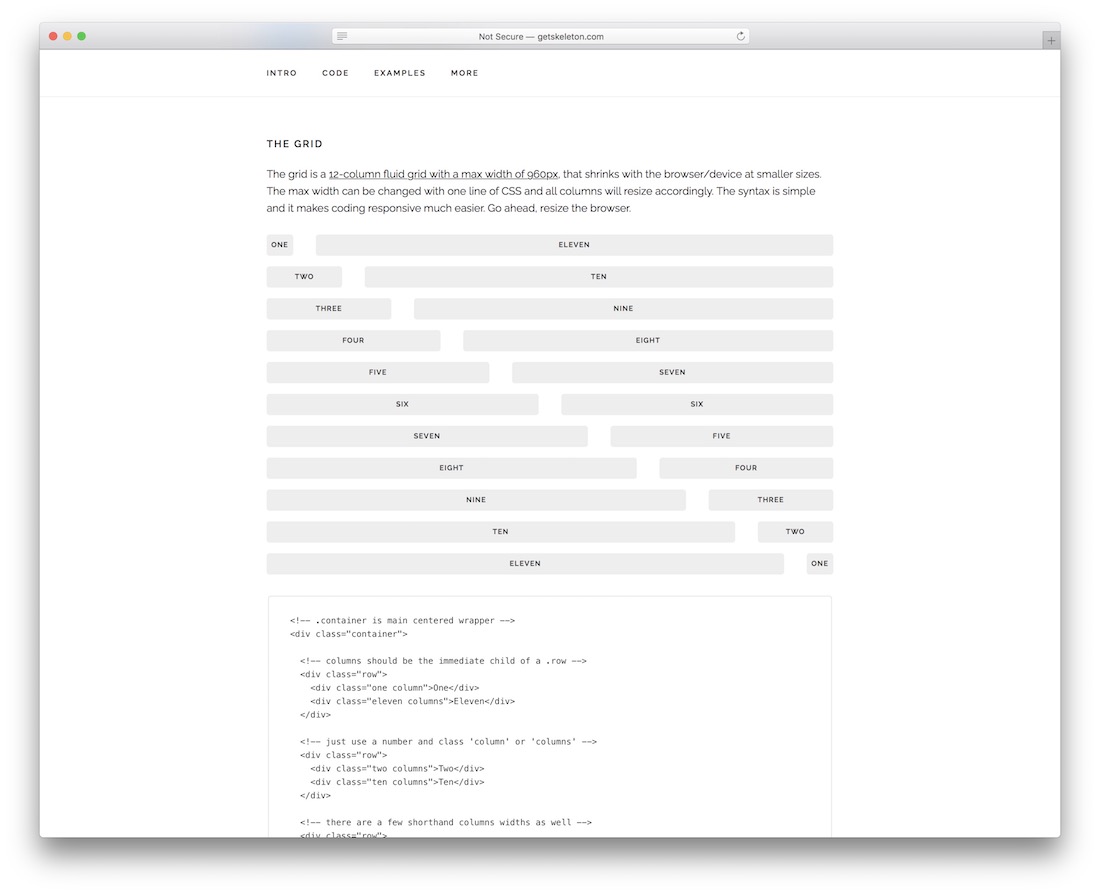This screenshot has width=1100, height=894.
Task: Click the FOUR block right of EIGHT
Action: click(x=746, y=468)
